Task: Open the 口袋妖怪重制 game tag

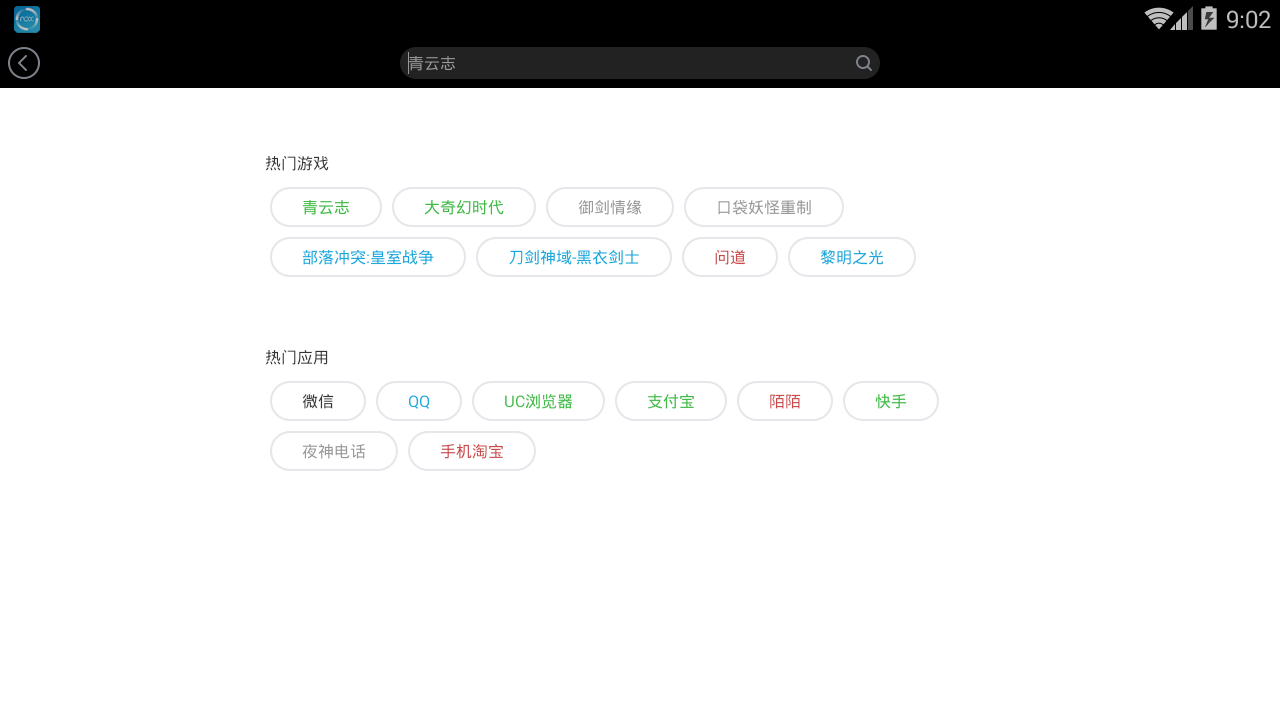Action: pos(764,207)
